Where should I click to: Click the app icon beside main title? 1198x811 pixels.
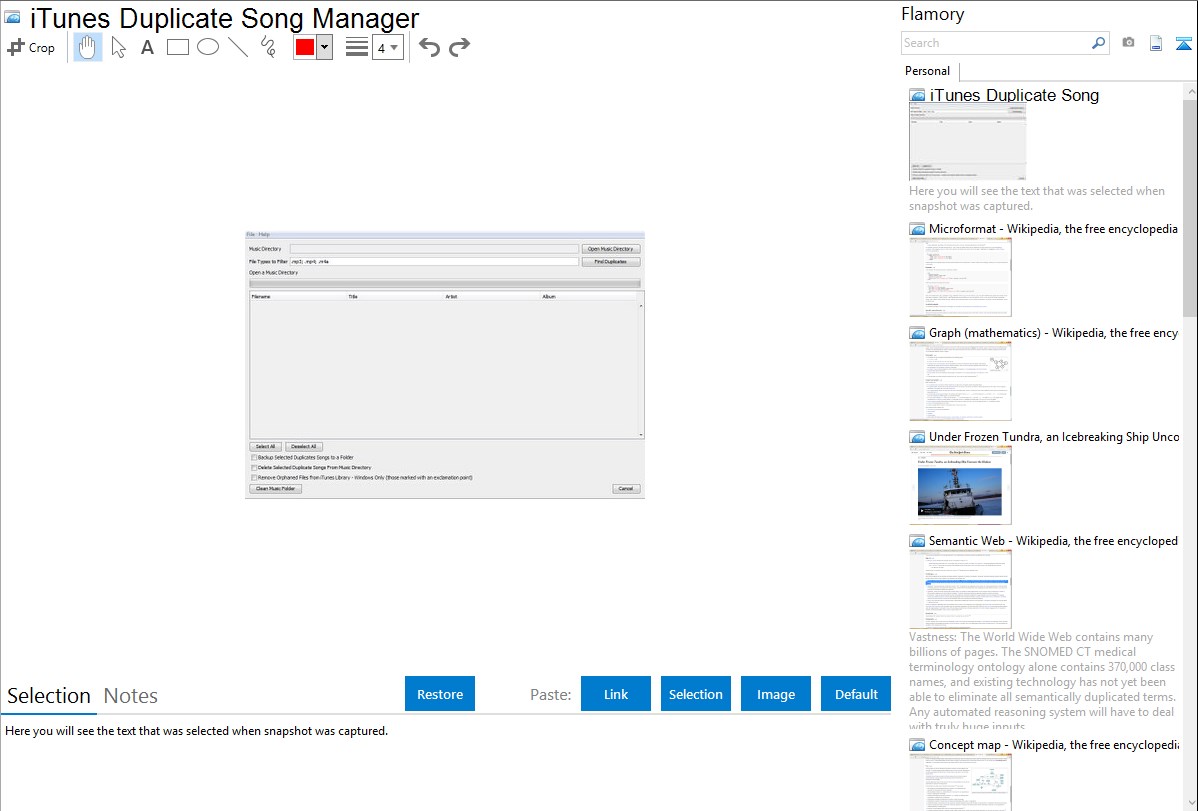click(x=12, y=17)
